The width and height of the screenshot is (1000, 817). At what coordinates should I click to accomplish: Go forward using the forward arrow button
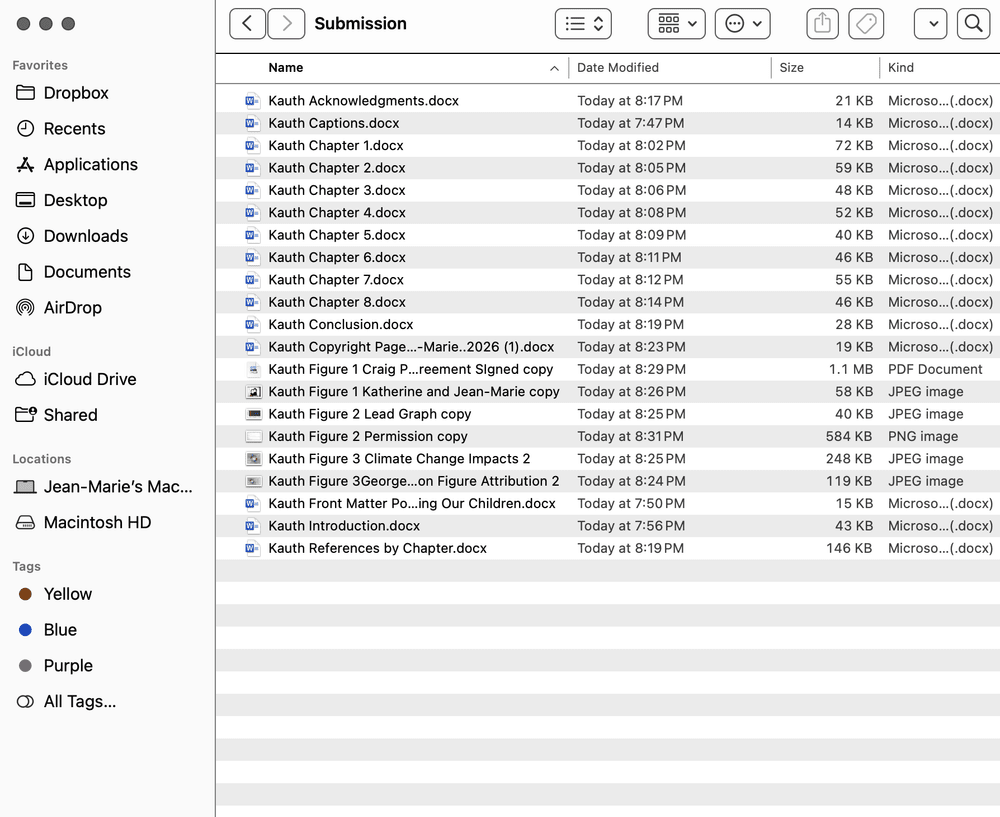(286, 24)
